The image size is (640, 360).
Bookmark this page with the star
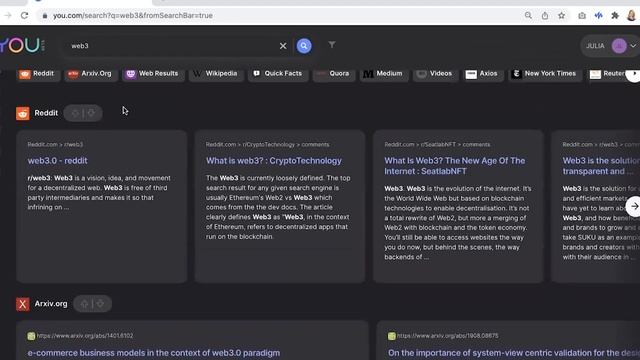click(x=562, y=16)
